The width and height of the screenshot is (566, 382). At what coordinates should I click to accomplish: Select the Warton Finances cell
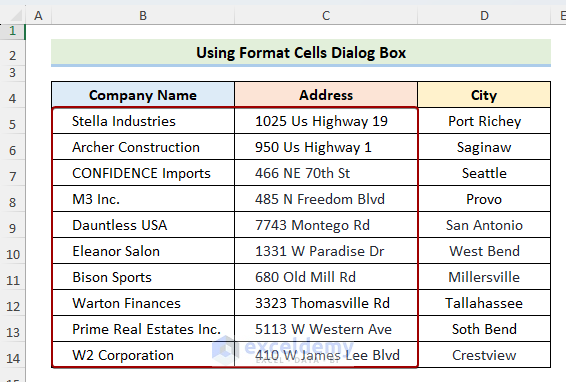143,303
